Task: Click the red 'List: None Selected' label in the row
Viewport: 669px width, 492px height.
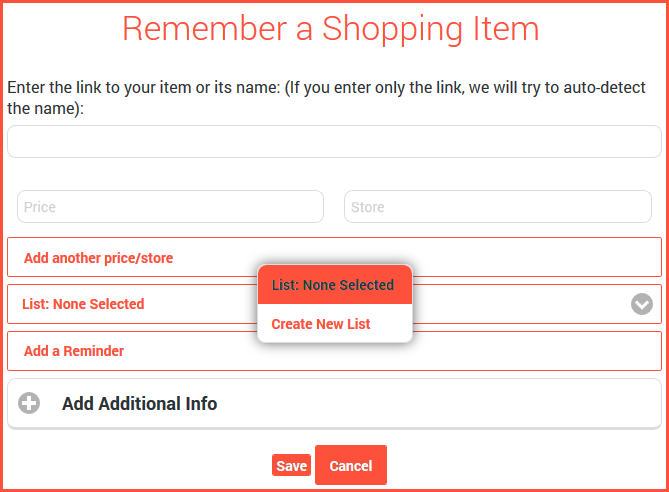Action: 83,304
